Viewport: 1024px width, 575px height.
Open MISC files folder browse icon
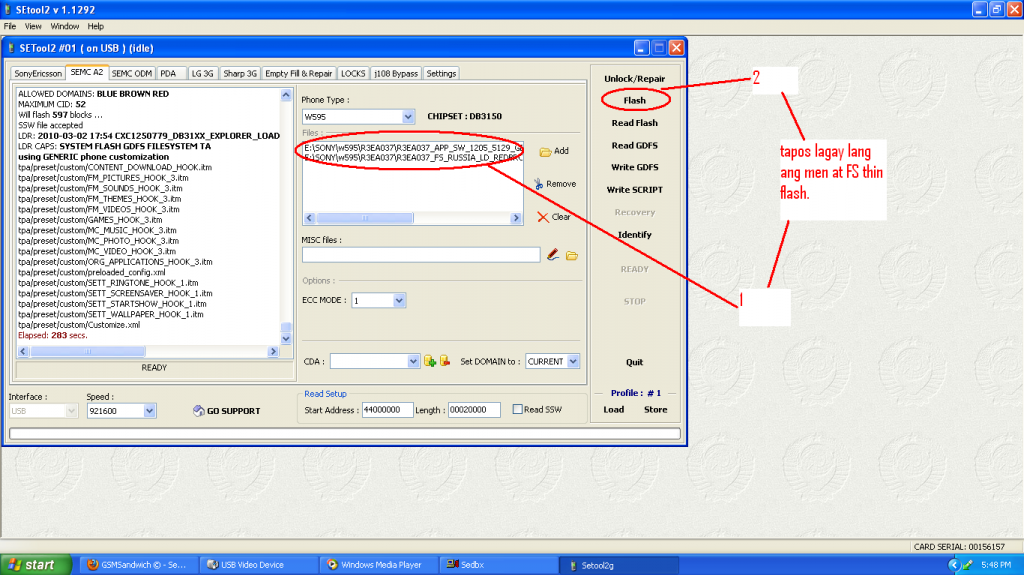[572, 255]
